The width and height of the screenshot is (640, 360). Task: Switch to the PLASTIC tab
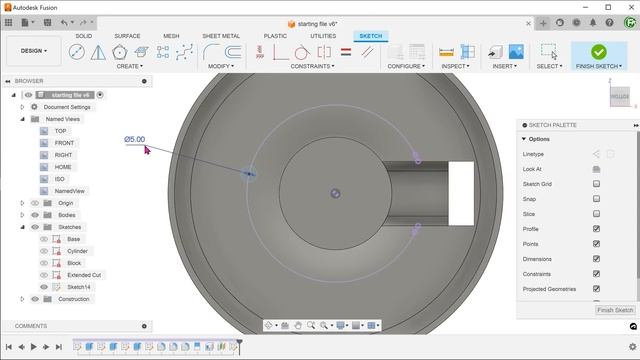(x=275, y=36)
